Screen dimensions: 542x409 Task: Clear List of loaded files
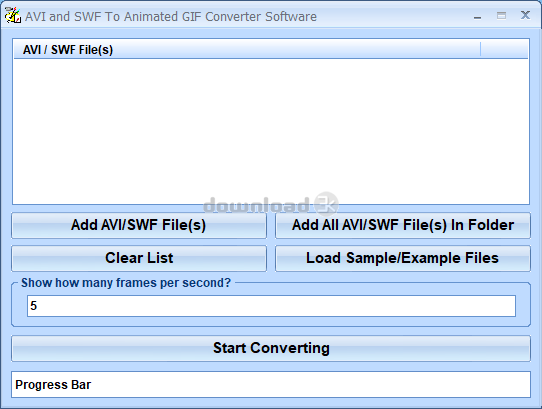[139, 258]
